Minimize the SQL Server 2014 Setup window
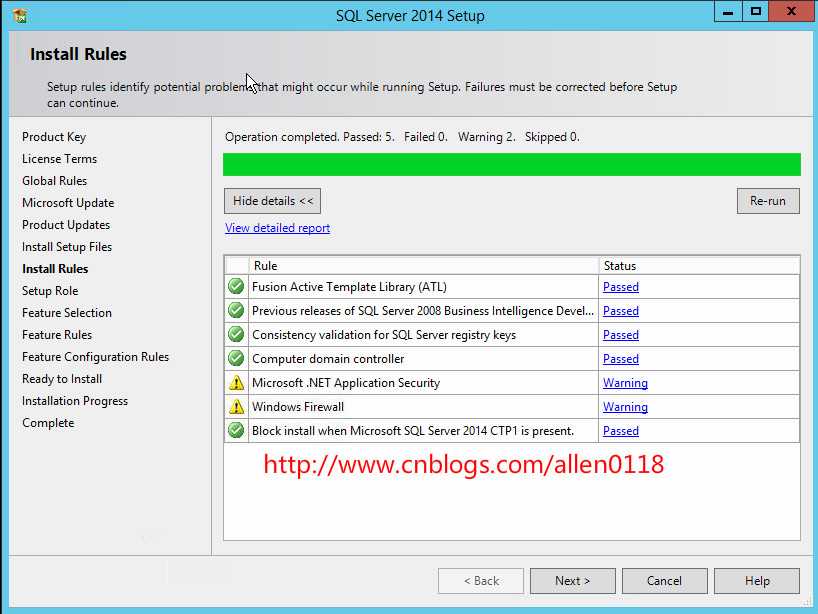Screen dimensions: 818x614 point(728,11)
